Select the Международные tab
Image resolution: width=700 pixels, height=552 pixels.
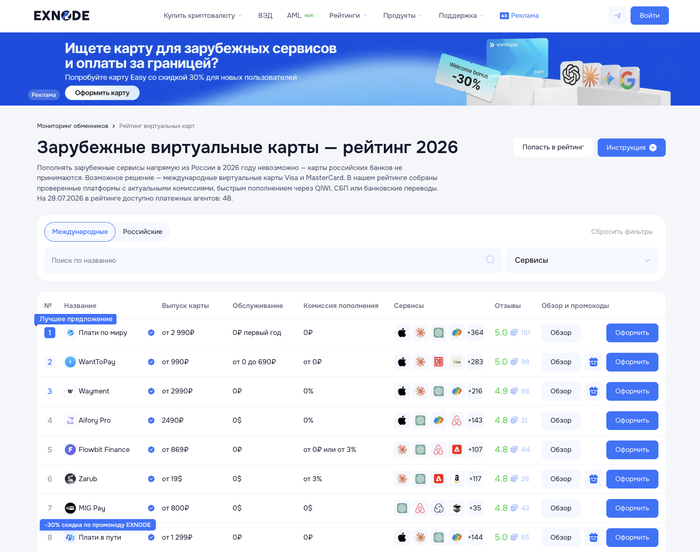point(80,232)
